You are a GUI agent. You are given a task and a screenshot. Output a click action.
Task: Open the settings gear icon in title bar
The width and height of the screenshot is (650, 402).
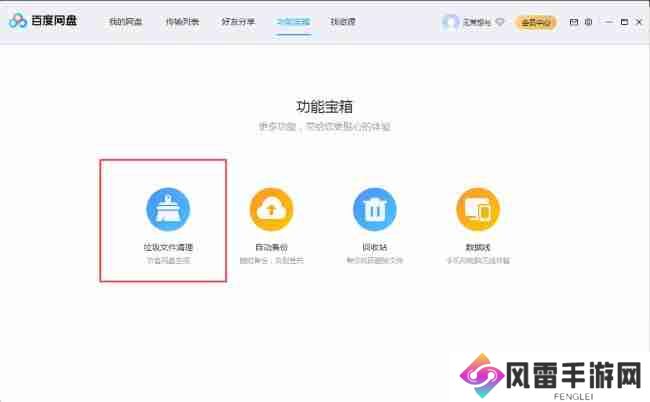(588, 22)
